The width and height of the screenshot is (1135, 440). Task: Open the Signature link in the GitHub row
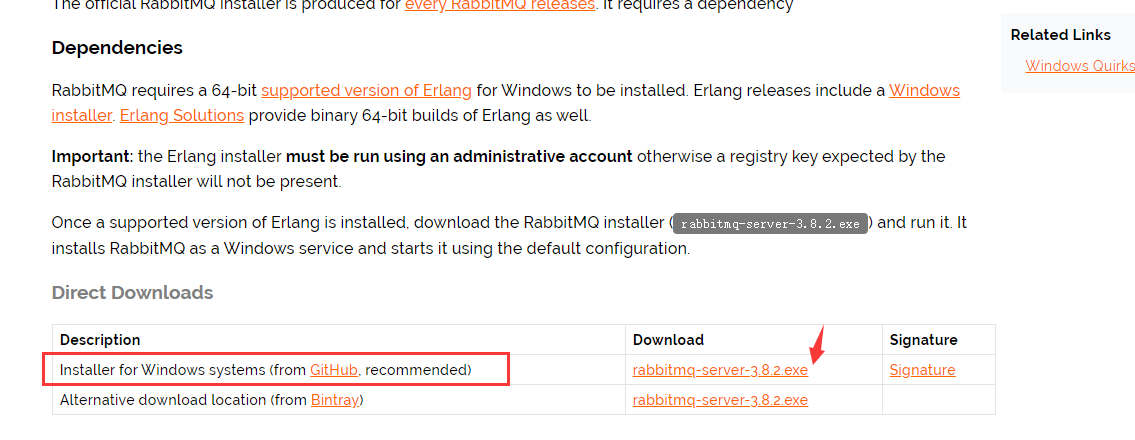922,370
